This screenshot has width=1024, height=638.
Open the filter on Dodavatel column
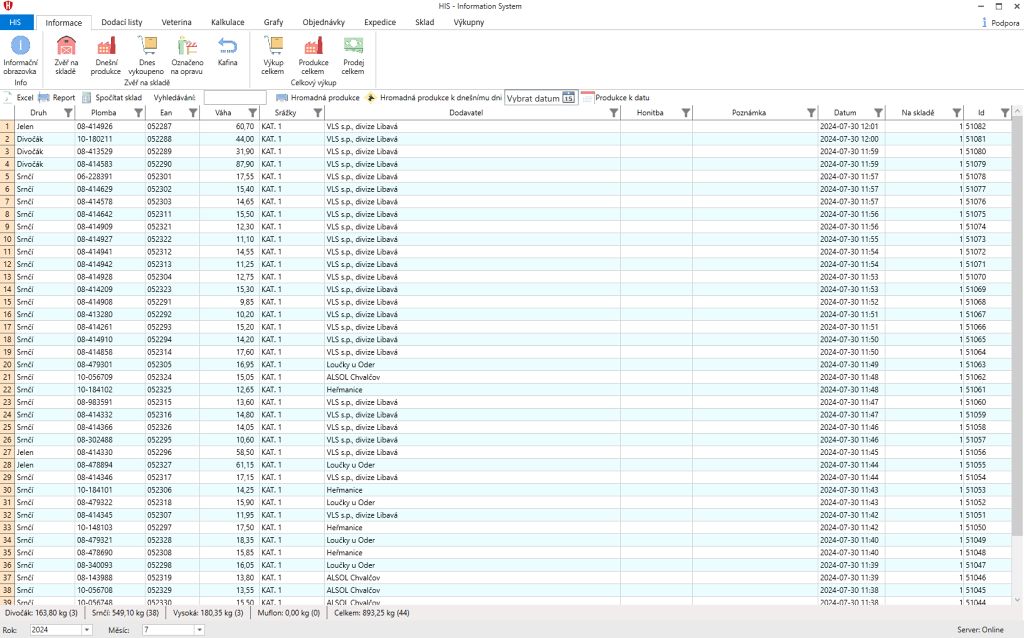(x=613, y=113)
